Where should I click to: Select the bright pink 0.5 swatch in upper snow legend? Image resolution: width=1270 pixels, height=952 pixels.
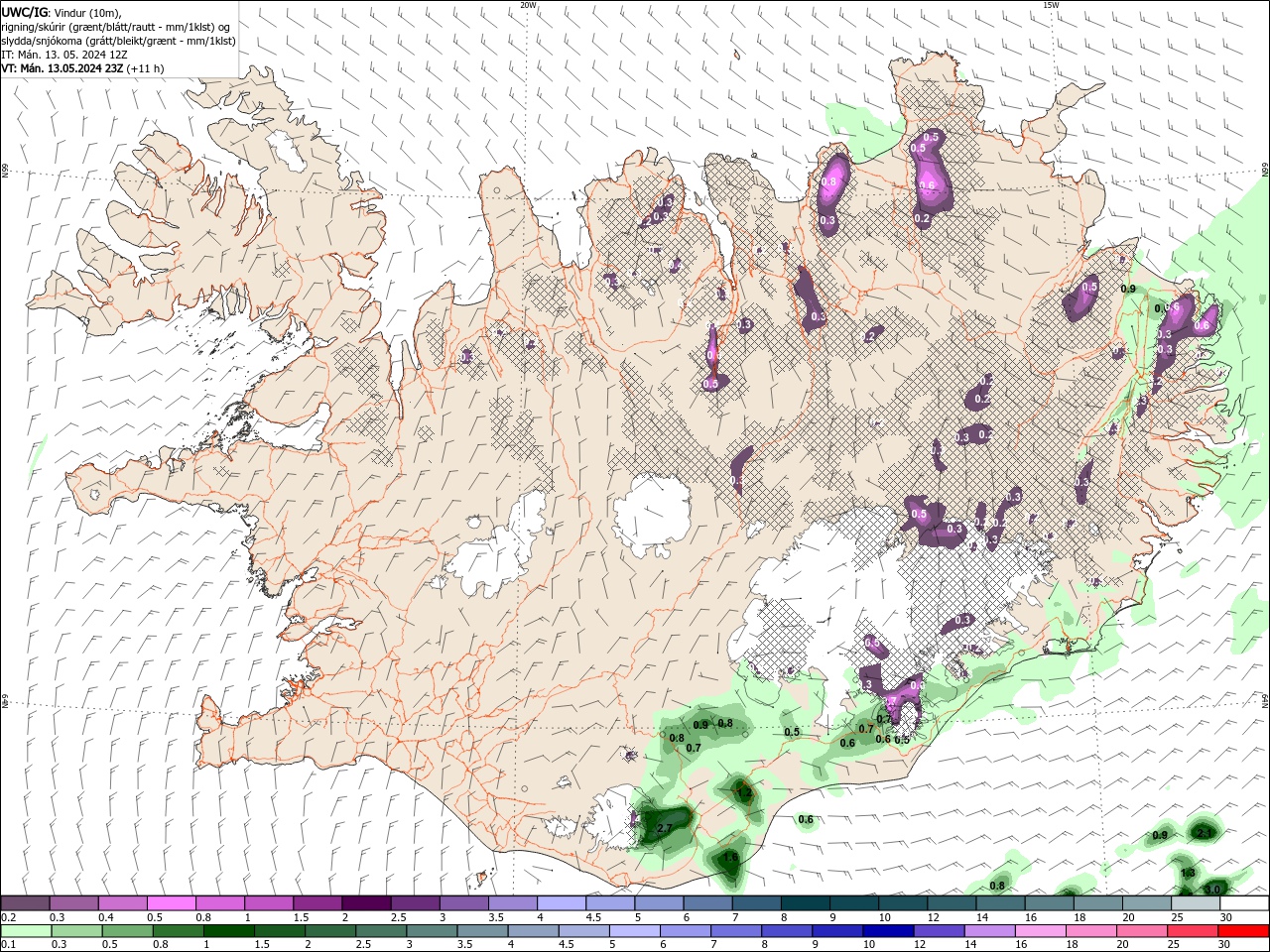coord(171,903)
